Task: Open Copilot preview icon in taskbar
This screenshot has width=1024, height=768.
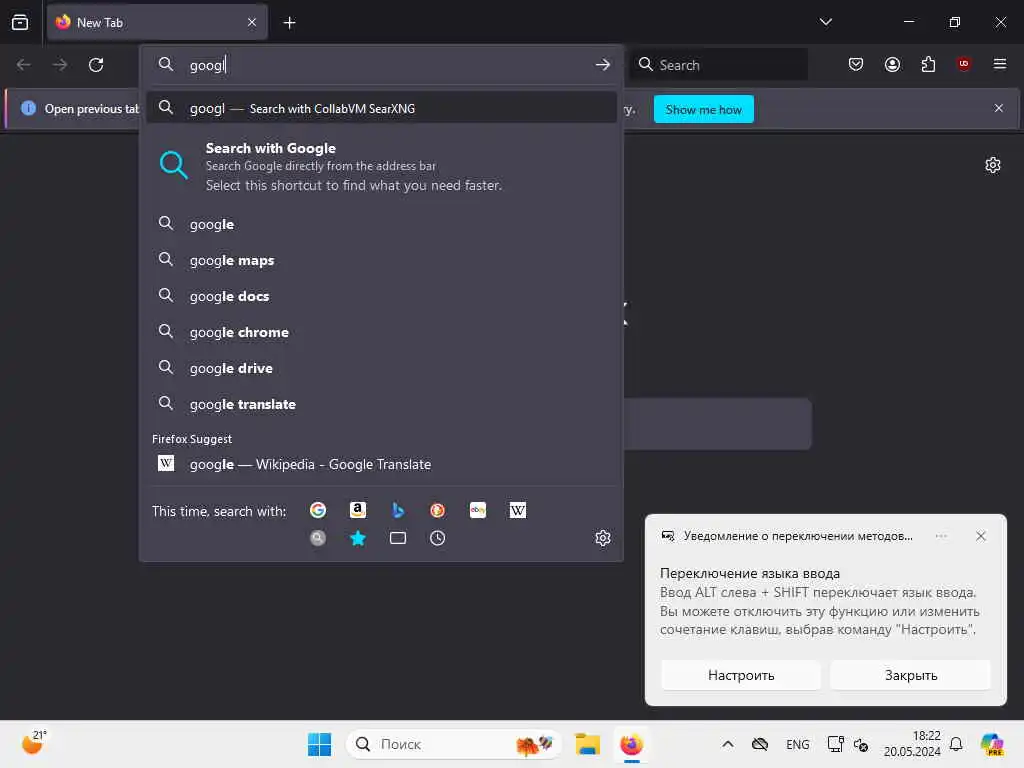Action: 992,744
